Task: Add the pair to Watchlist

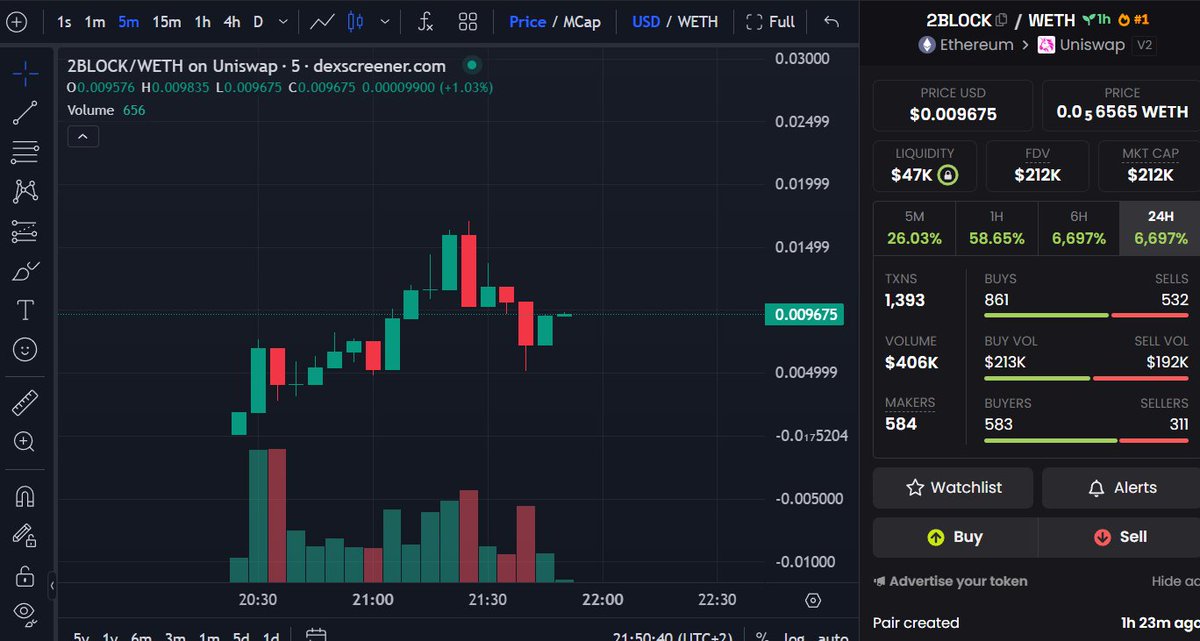Action: point(953,488)
